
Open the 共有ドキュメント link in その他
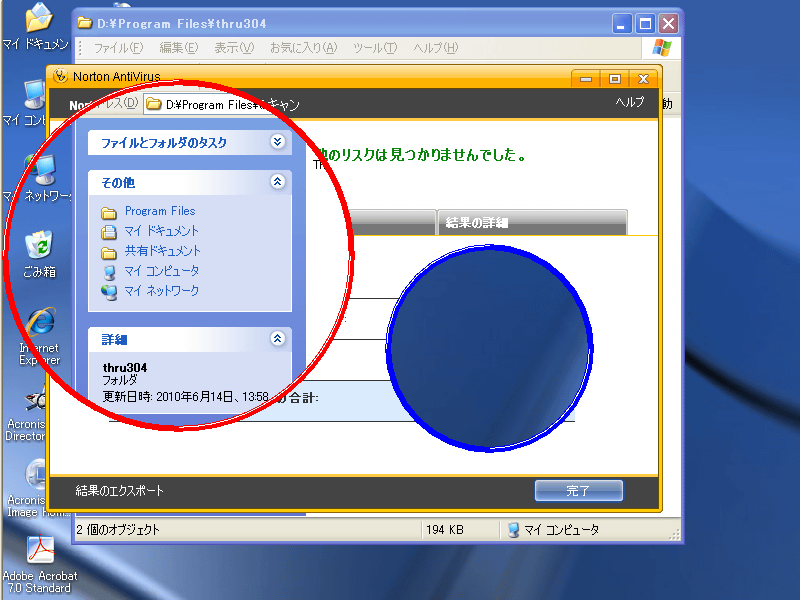[163, 251]
